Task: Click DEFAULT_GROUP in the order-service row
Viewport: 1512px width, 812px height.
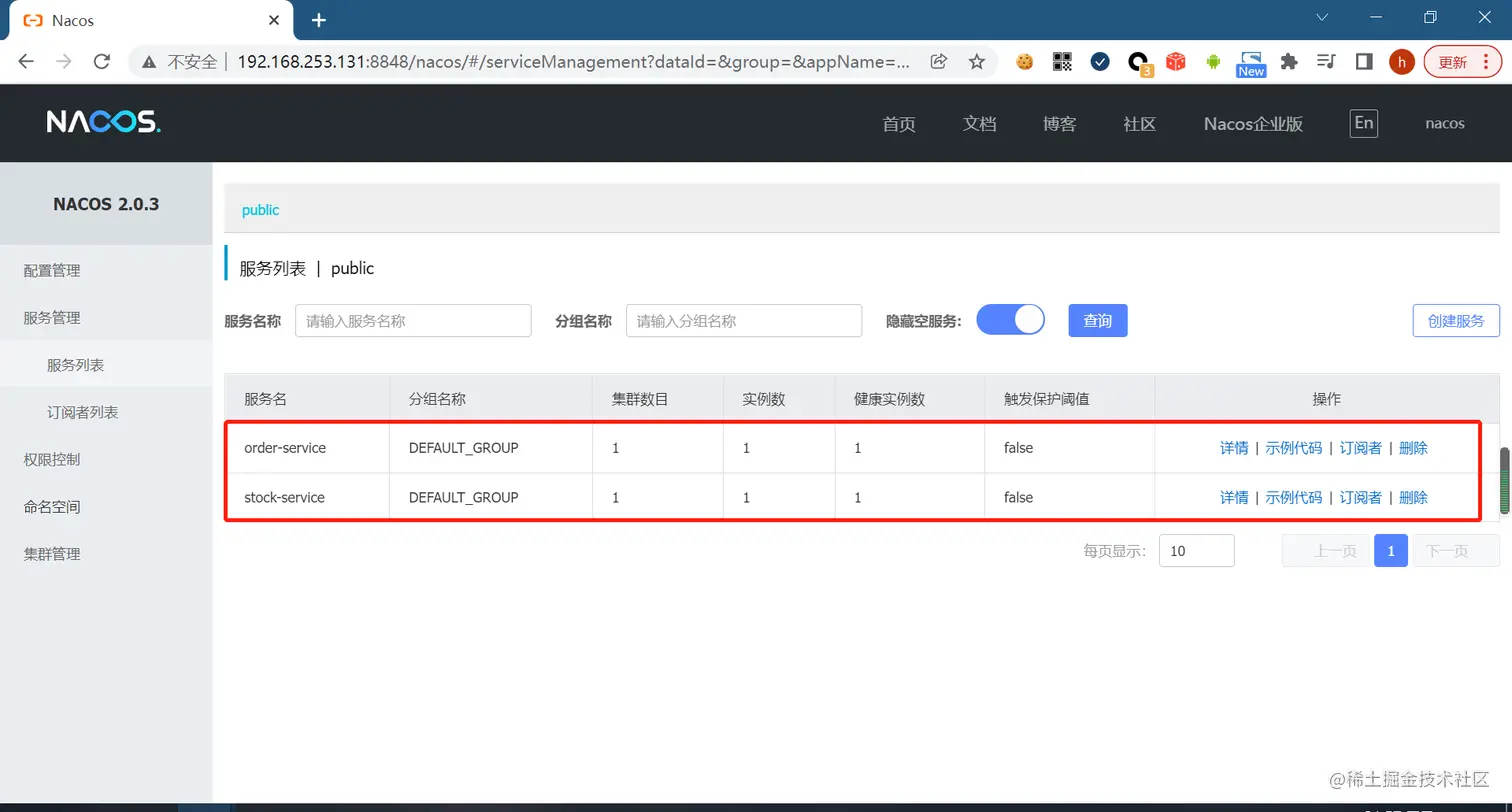Action: tap(464, 448)
